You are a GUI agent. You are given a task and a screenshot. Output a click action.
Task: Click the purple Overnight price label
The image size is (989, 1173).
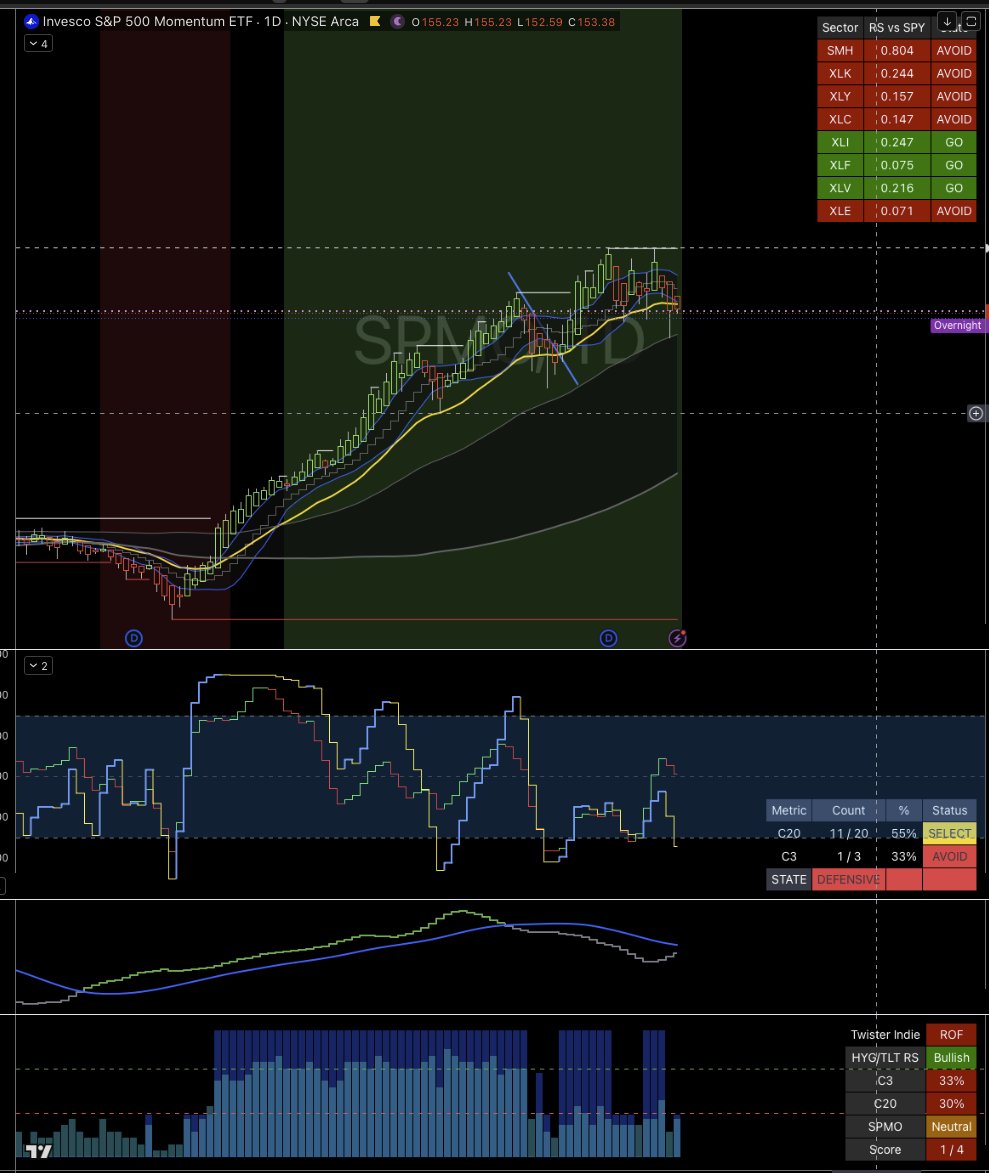(x=957, y=325)
